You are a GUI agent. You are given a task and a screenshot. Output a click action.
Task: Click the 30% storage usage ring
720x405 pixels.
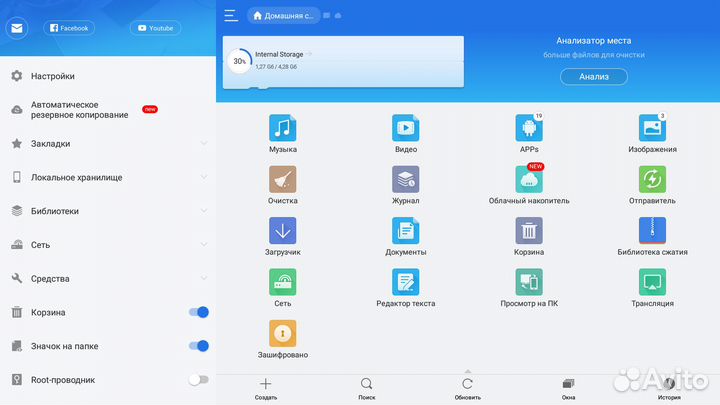240,61
